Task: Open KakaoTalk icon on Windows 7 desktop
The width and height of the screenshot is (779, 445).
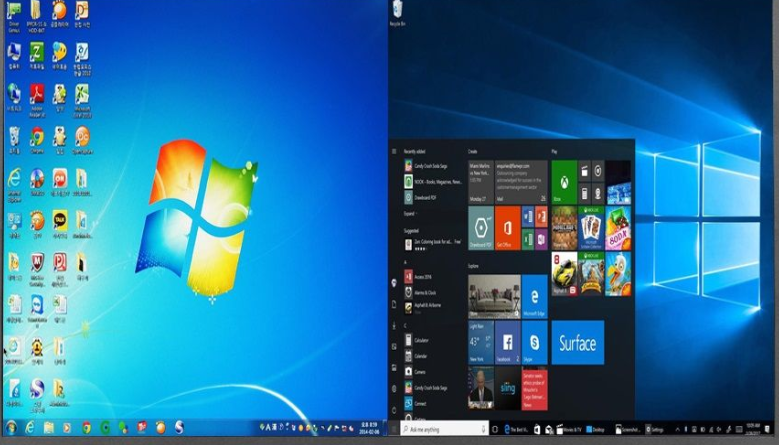Action: (60, 224)
